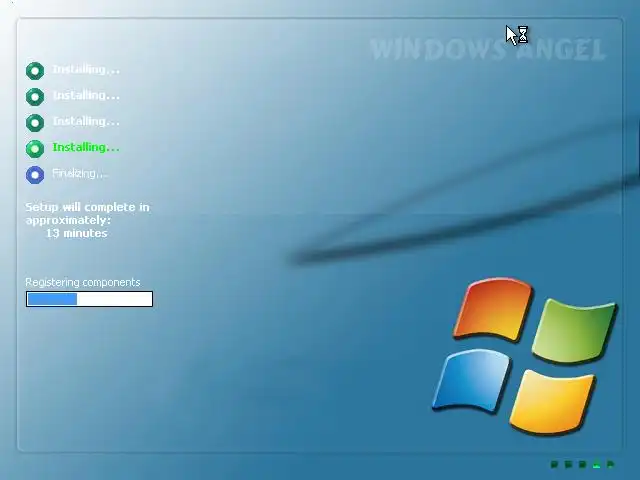This screenshot has height=480, width=640.
Task: Click the "Registering components" status label
Action: [x=83, y=282]
